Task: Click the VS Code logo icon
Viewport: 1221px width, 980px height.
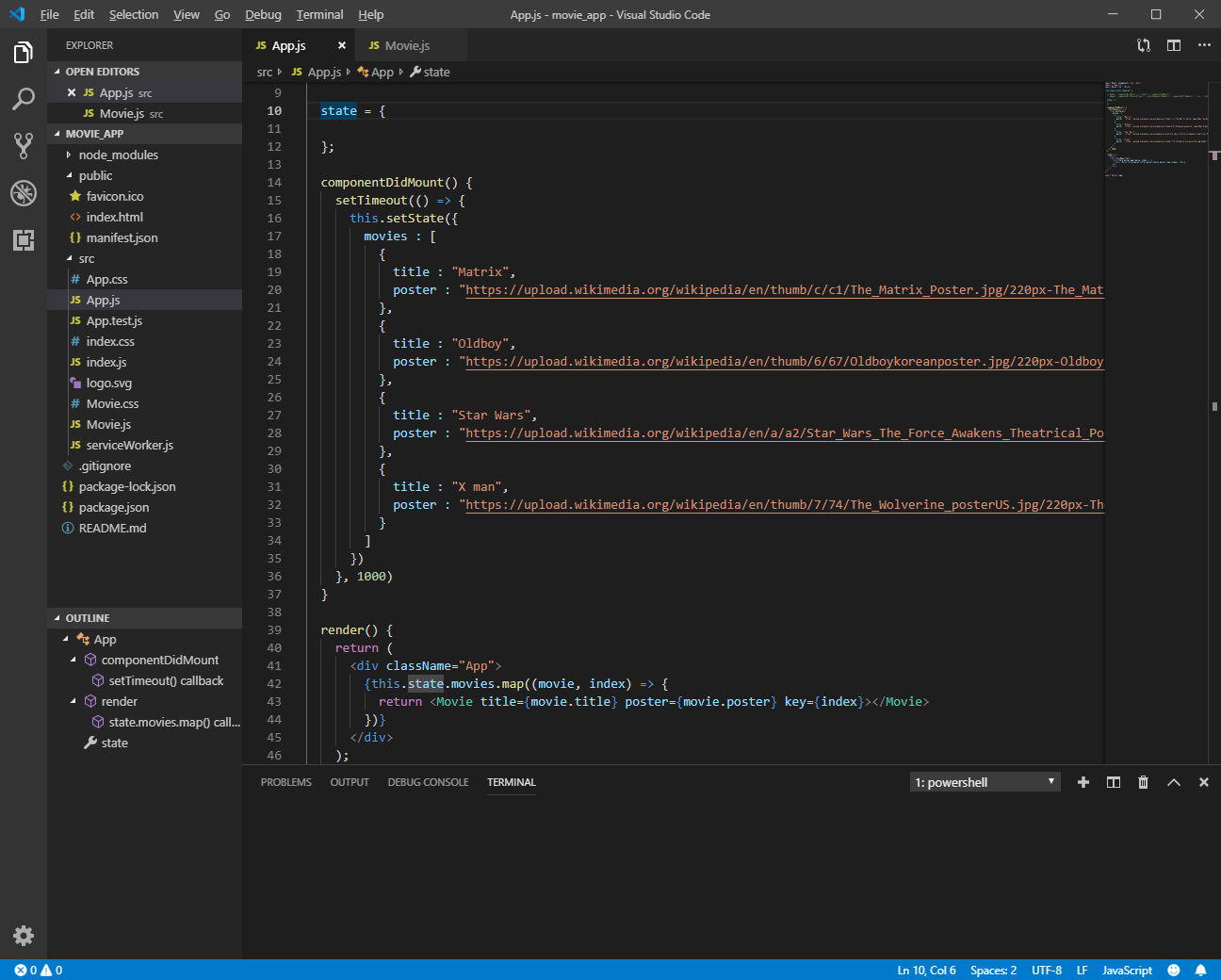Action: point(17,14)
